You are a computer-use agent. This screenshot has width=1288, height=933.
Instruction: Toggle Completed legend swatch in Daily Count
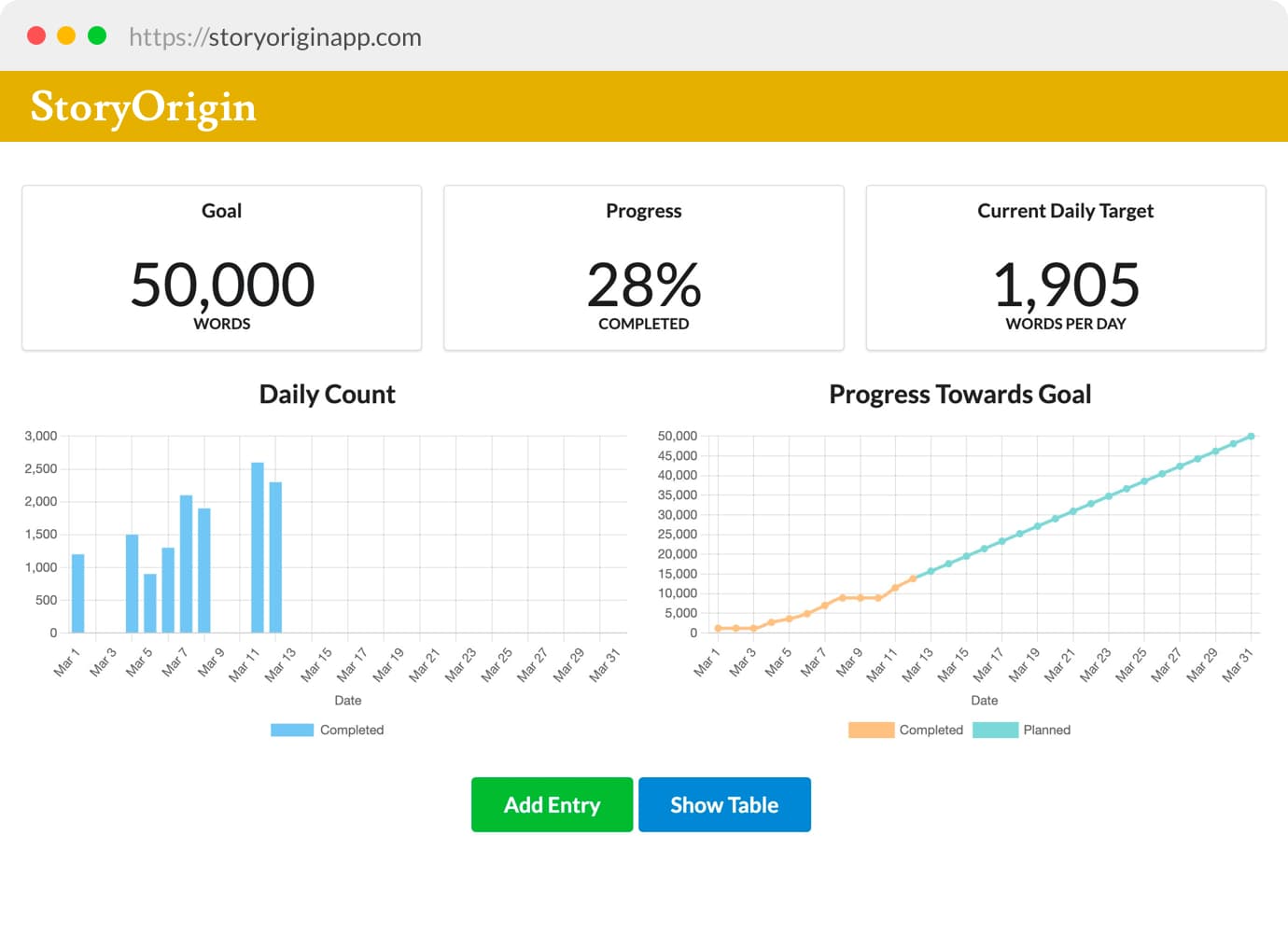(x=292, y=730)
